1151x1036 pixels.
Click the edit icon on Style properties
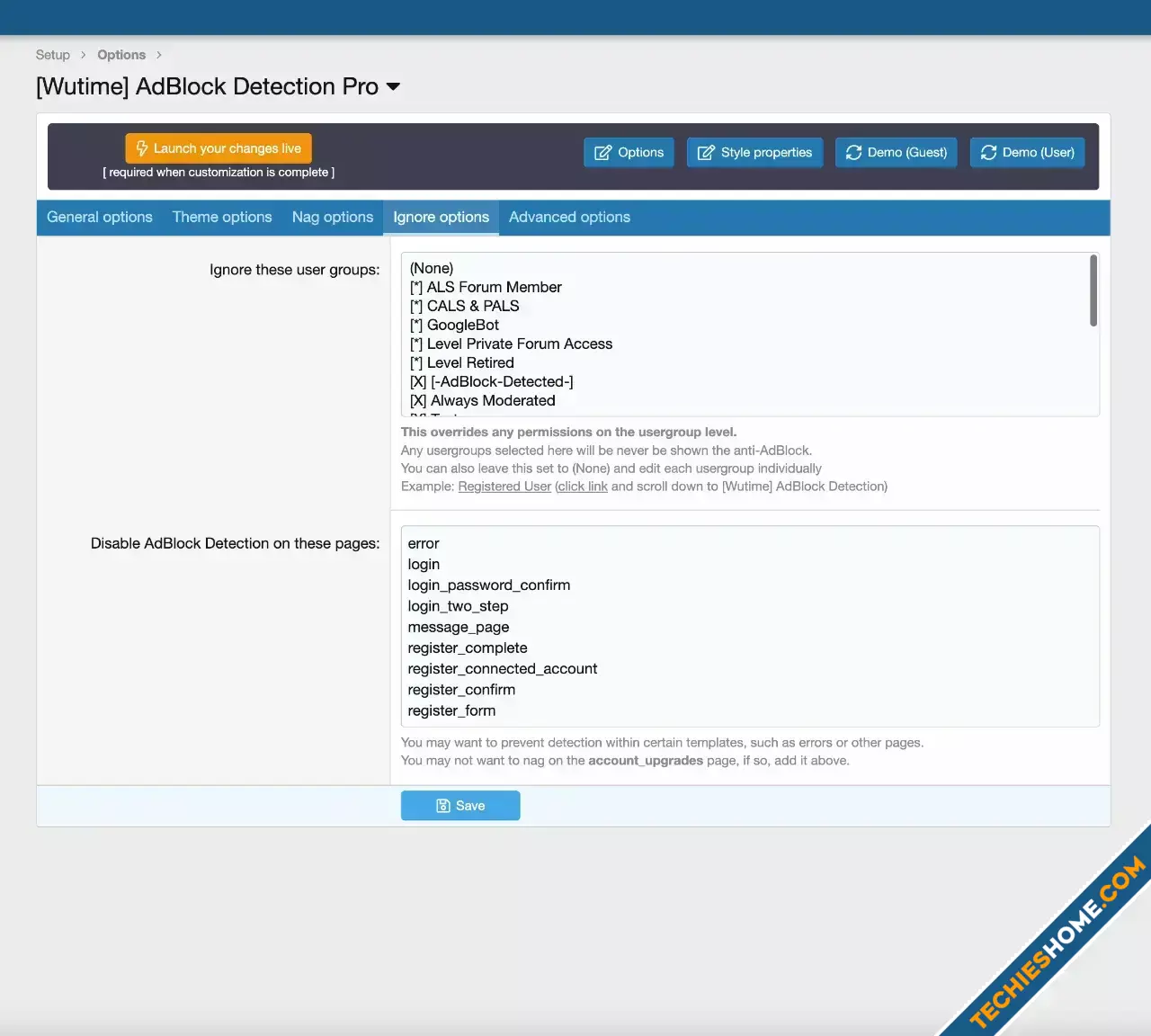707,153
